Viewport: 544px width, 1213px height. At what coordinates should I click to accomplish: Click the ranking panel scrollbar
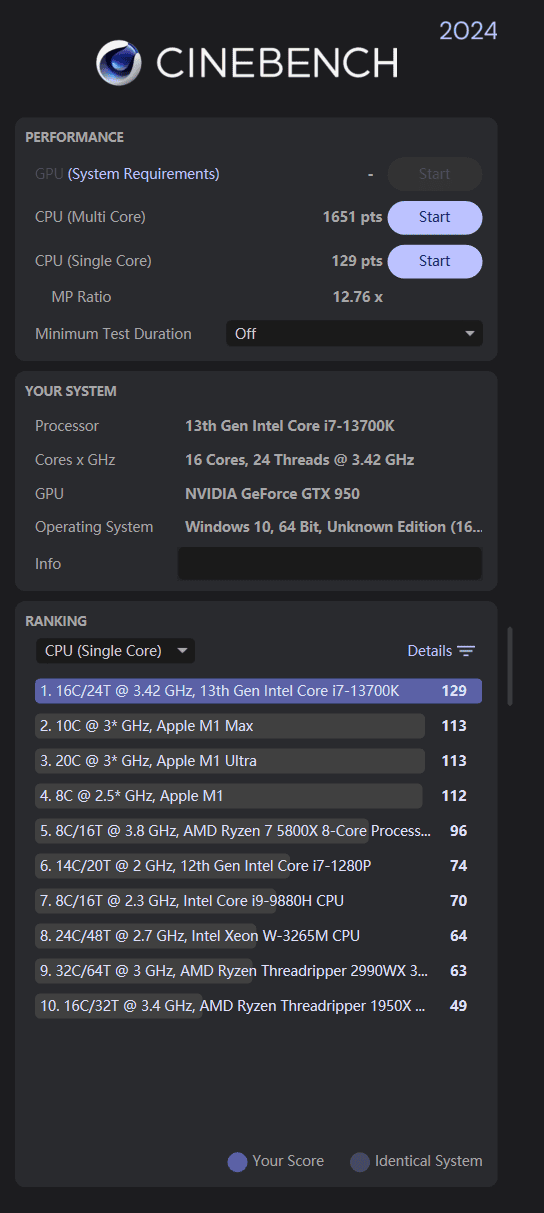511,665
